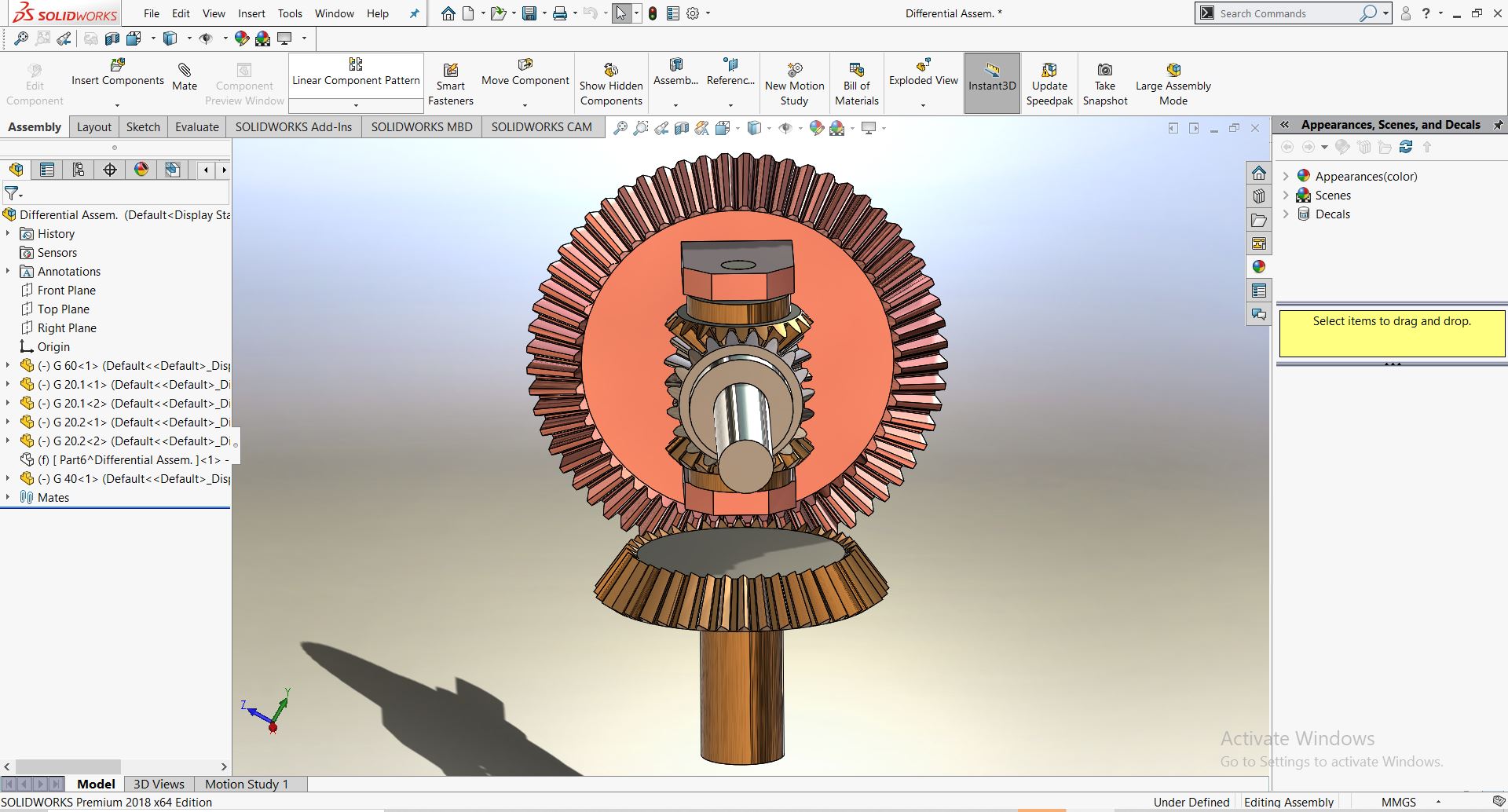Expand the History node in the tree
The height and width of the screenshot is (812, 1508).
8,233
